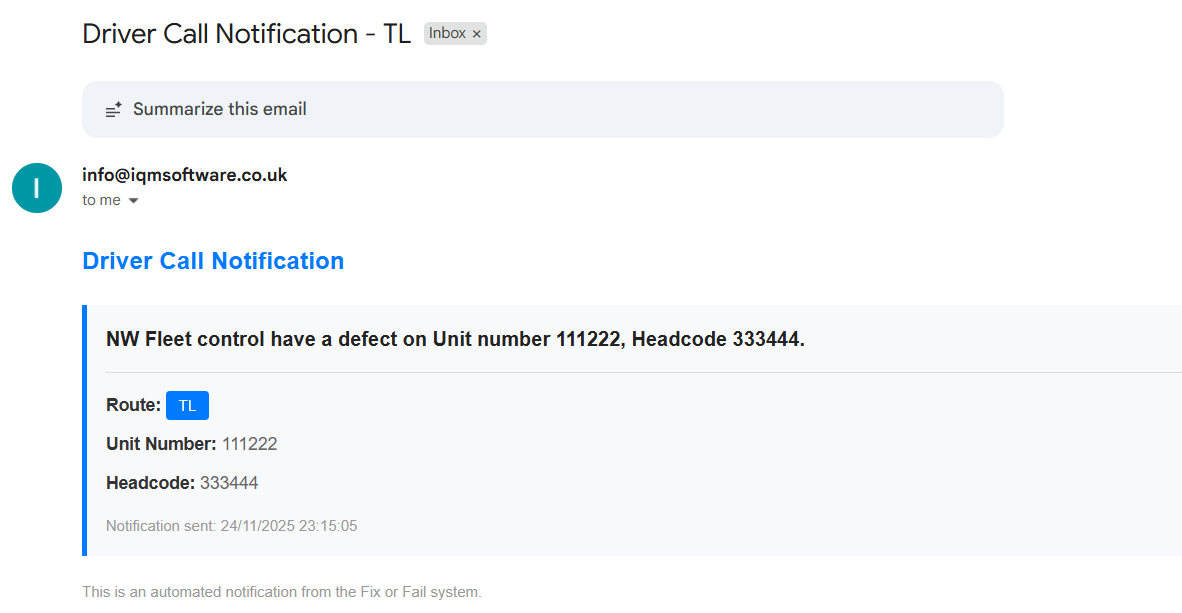Click the "to me" recipient text
The image size is (1182, 613).
[x=101, y=200]
